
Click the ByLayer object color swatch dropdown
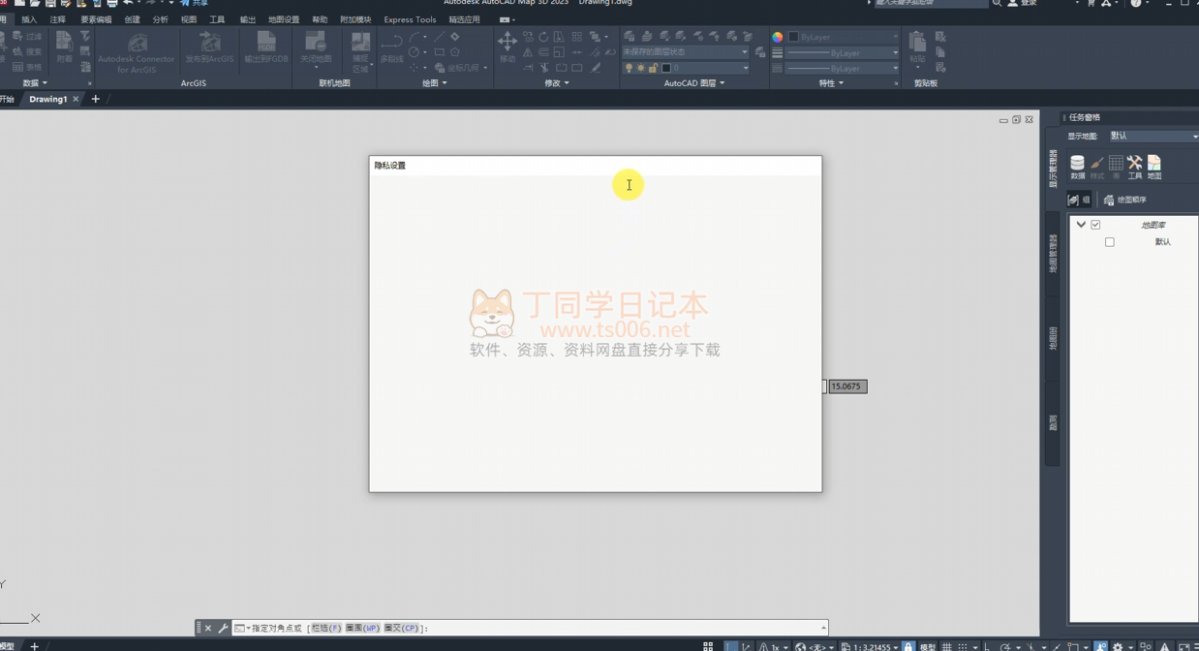point(842,37)
